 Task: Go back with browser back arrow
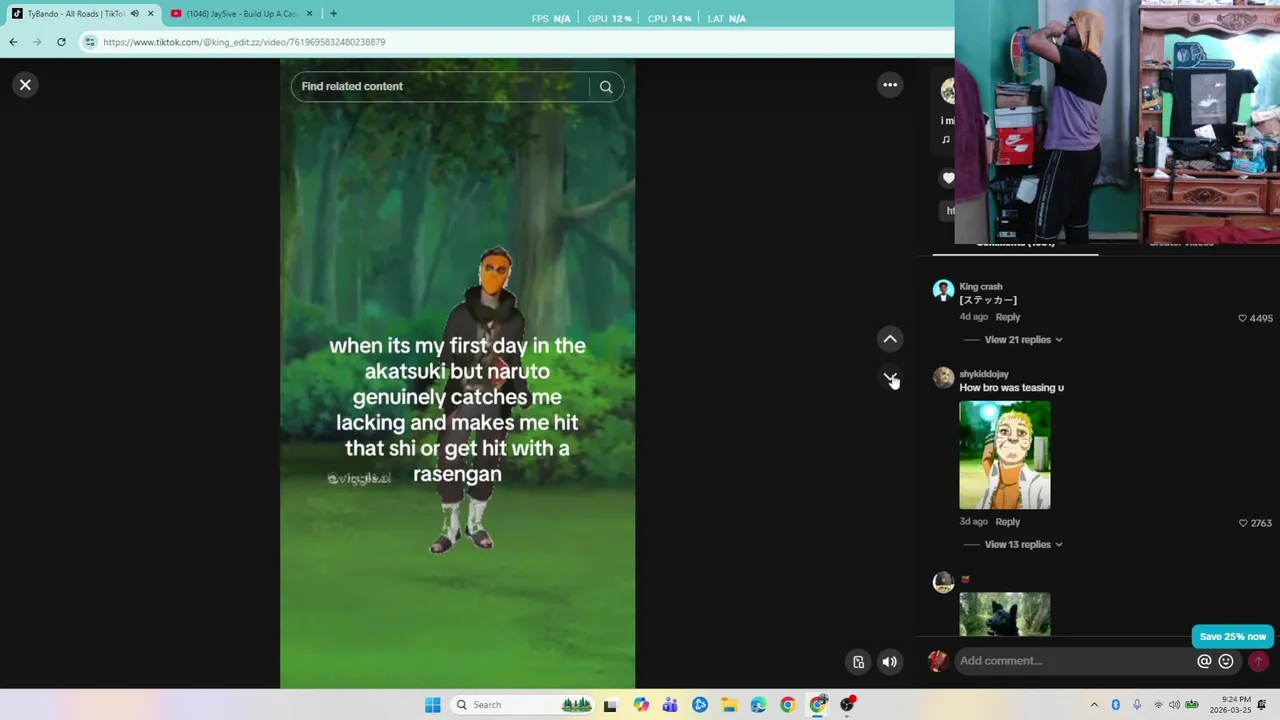(x=13, y=42)
